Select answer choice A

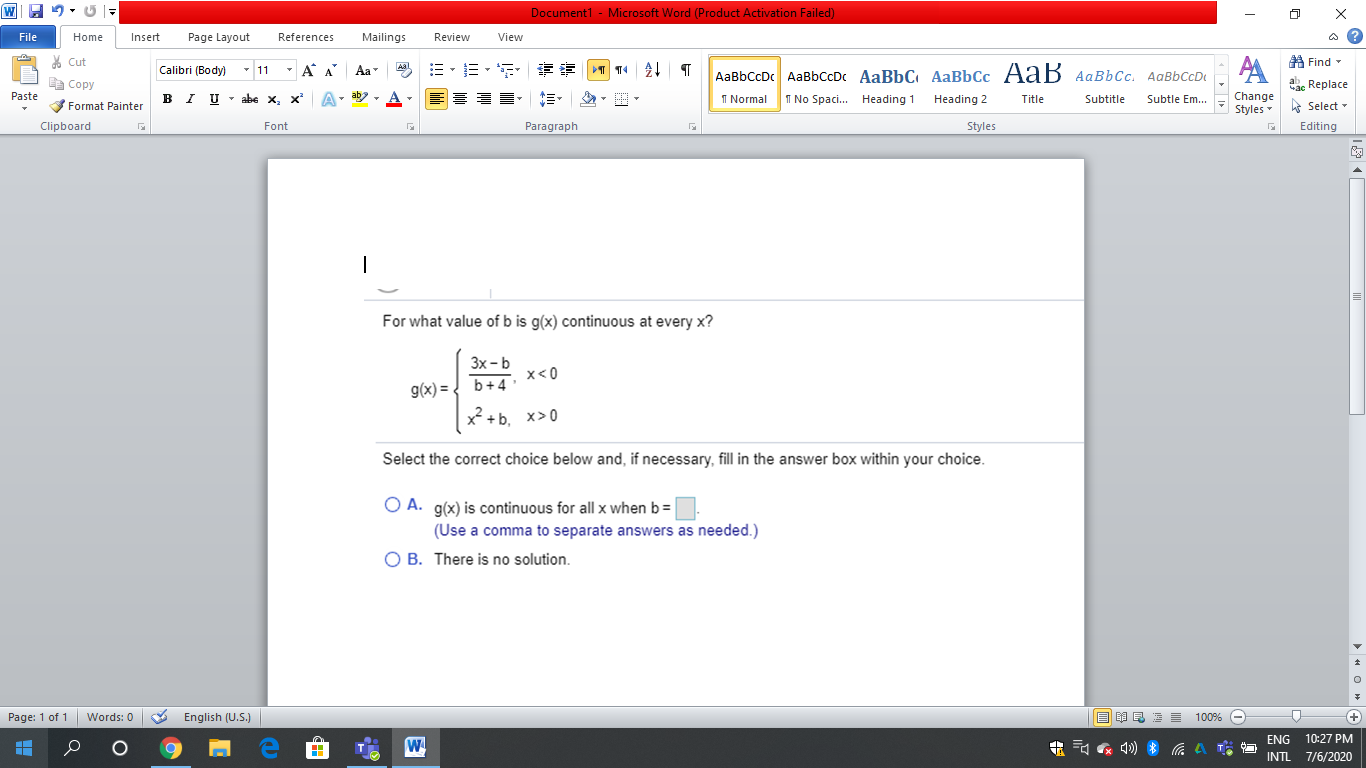click(x=392, y=504)
